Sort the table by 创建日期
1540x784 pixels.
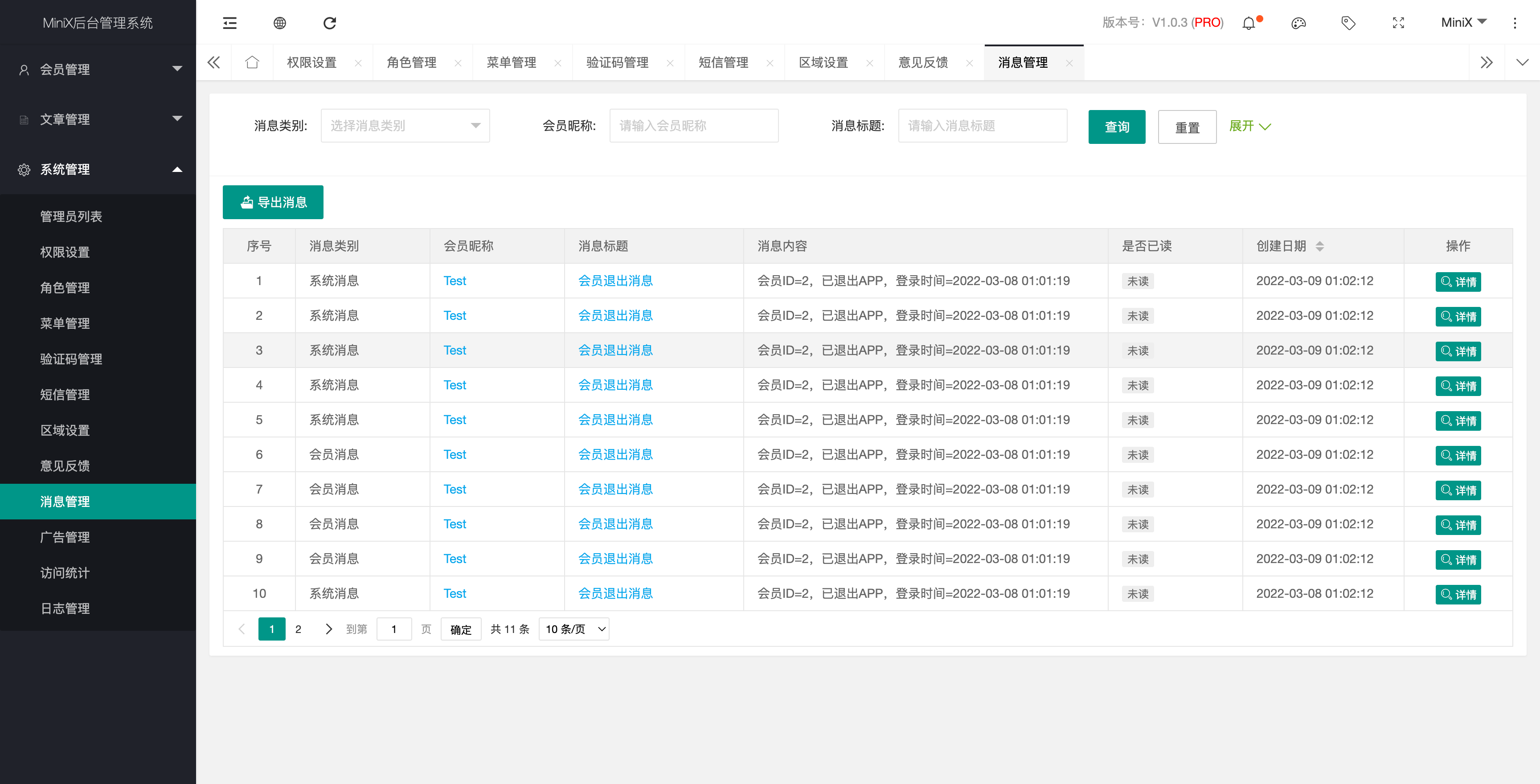pos(1319,245)
